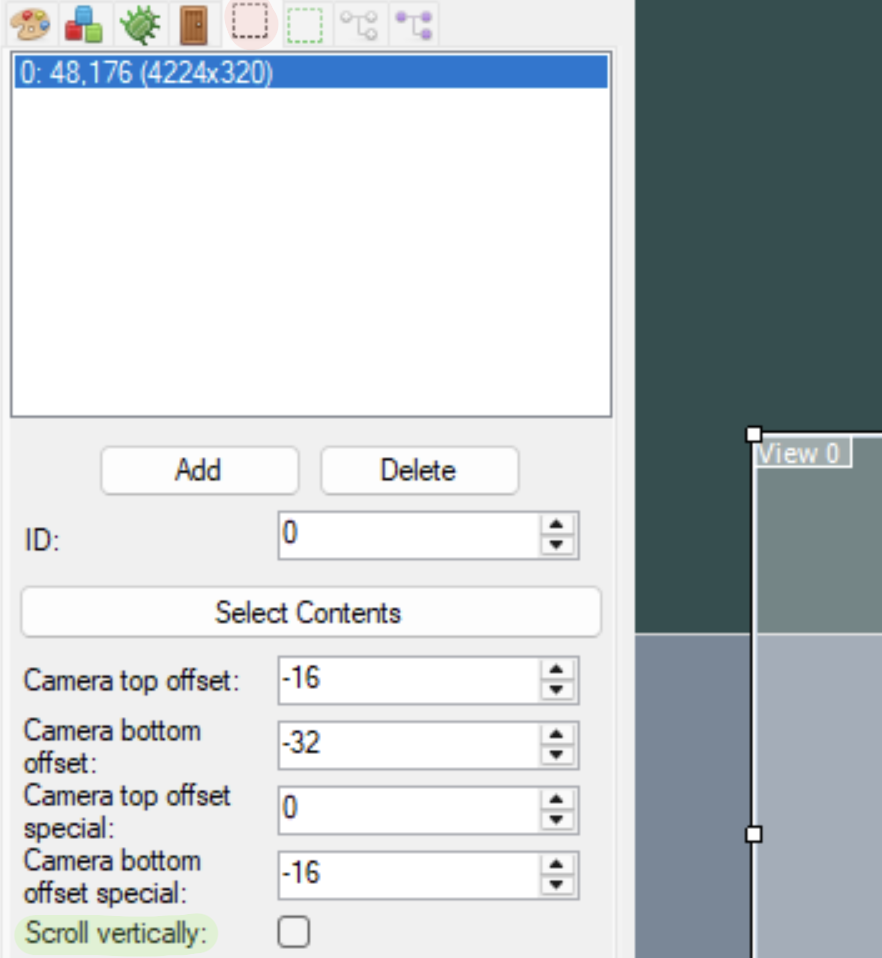
Task: Click the purple path nodes icon
Action: click(x=414, y=24)
